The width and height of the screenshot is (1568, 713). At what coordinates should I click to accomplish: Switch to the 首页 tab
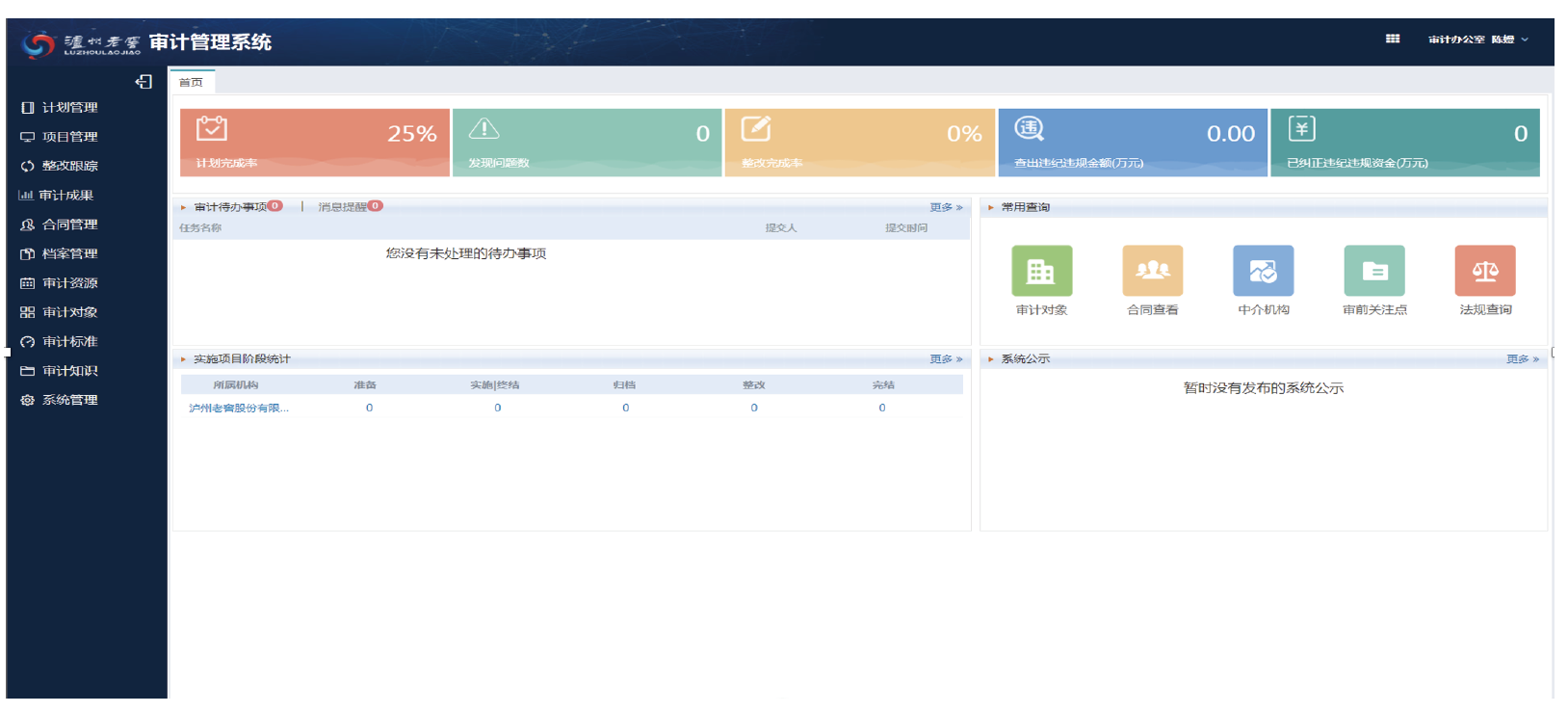(192, 82)
